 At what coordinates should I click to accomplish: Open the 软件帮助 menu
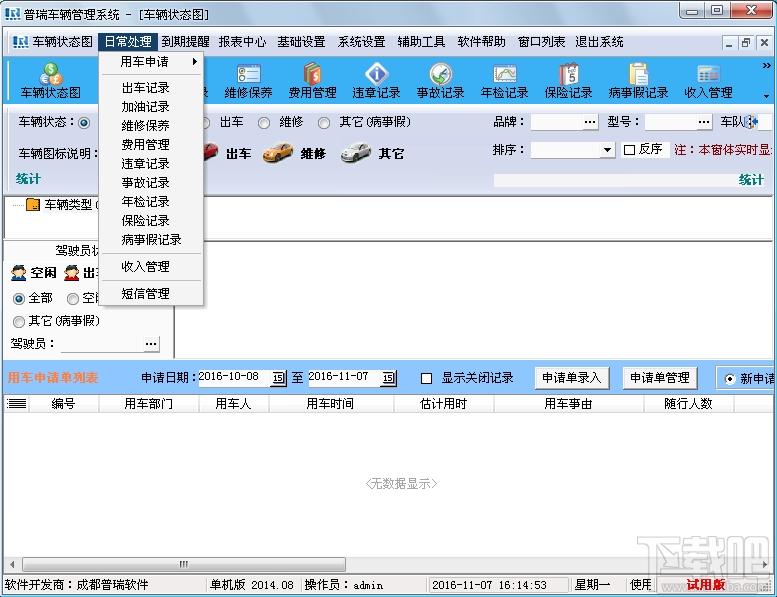click(x=481, y=42)
